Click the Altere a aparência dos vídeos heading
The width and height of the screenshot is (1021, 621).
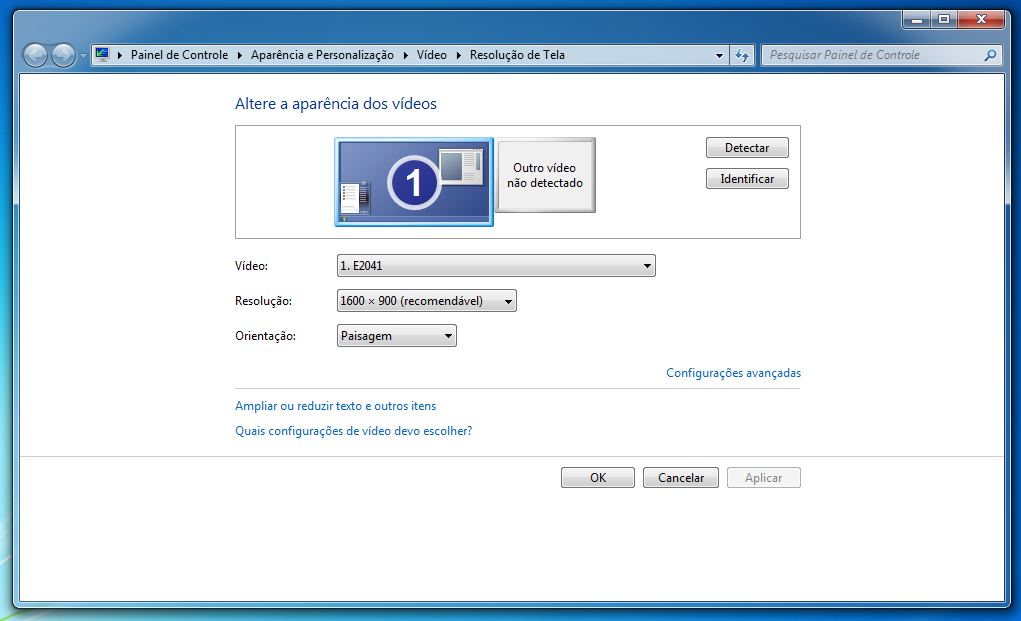(336, 104)
